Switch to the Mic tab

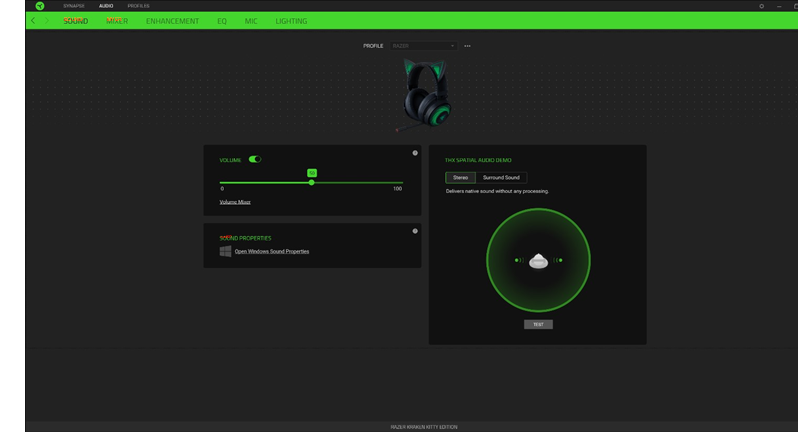point(251,21)
